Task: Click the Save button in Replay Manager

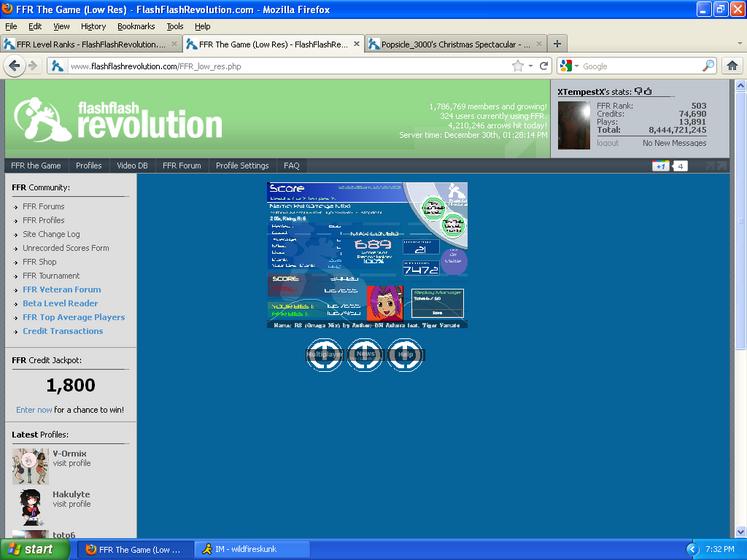Action: pos(437,313)
